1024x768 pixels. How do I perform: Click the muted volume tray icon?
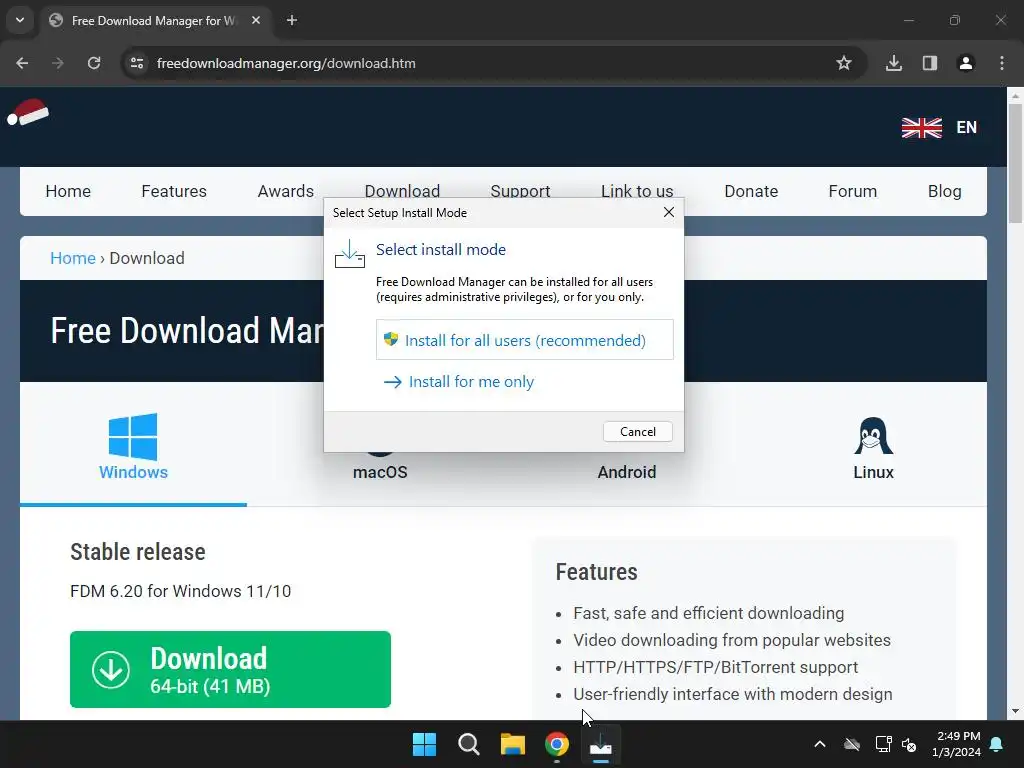pos(908,744)
